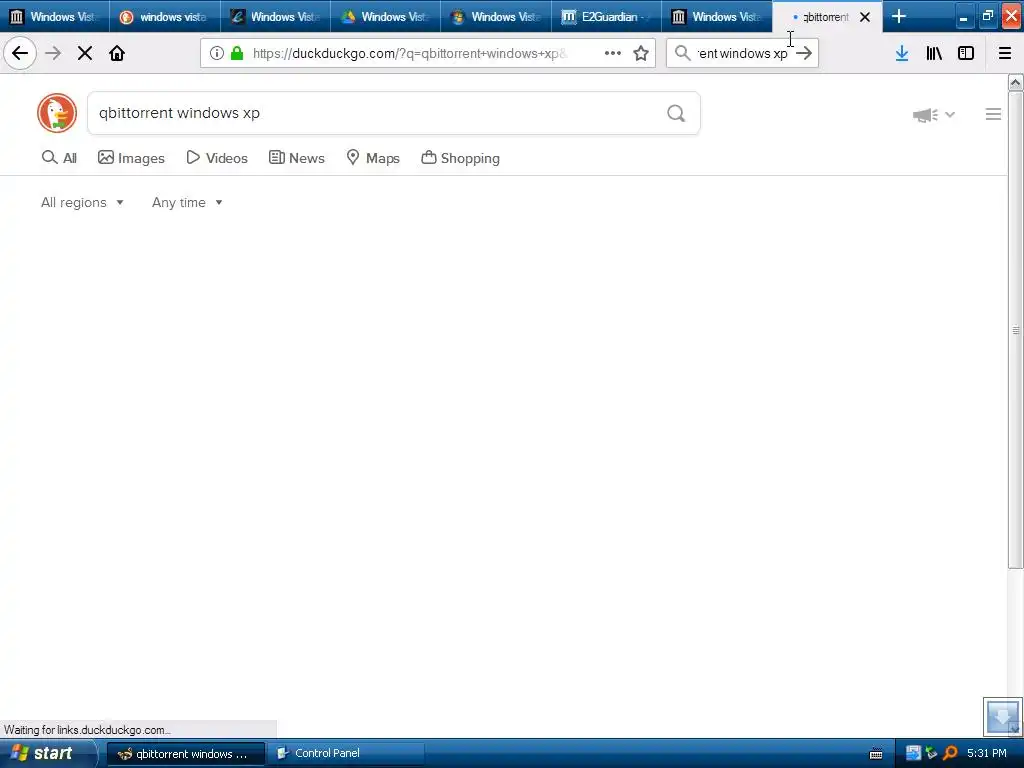This screenshot has height=768, width=1024.
Task: Select the Videos search filter
Action: coord(217,158)
